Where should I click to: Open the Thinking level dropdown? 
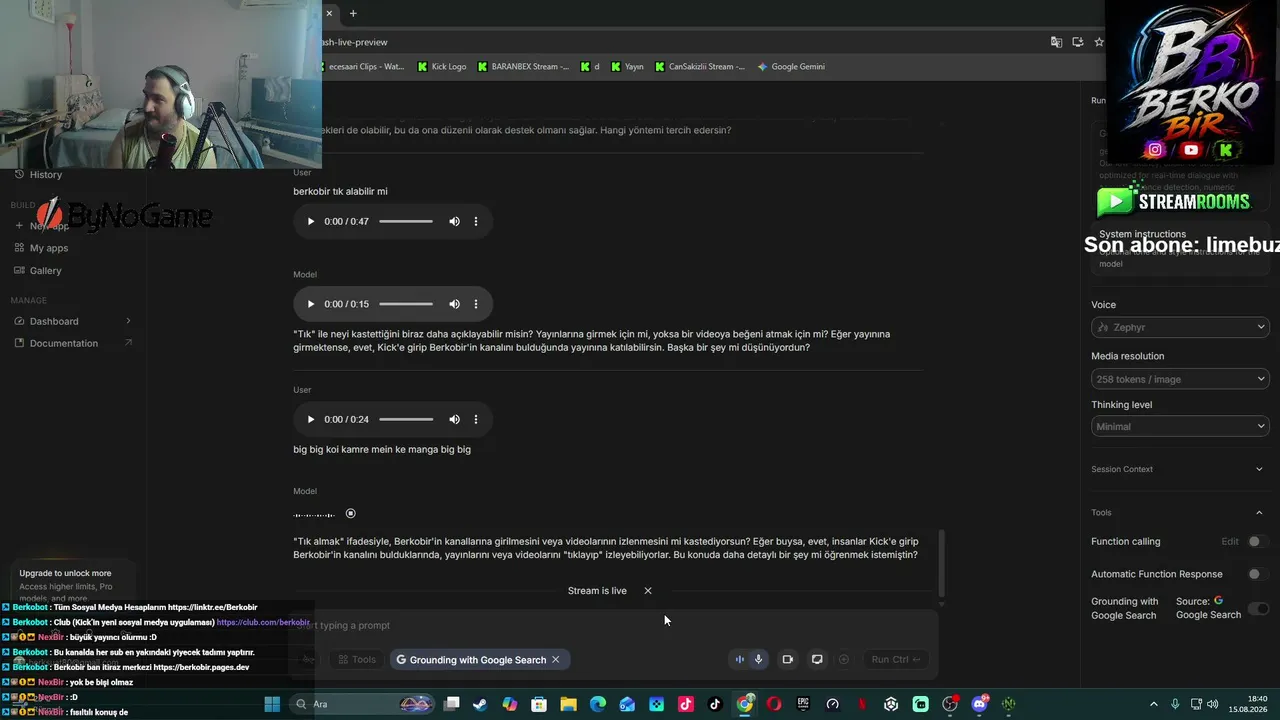click(1180, 426)
